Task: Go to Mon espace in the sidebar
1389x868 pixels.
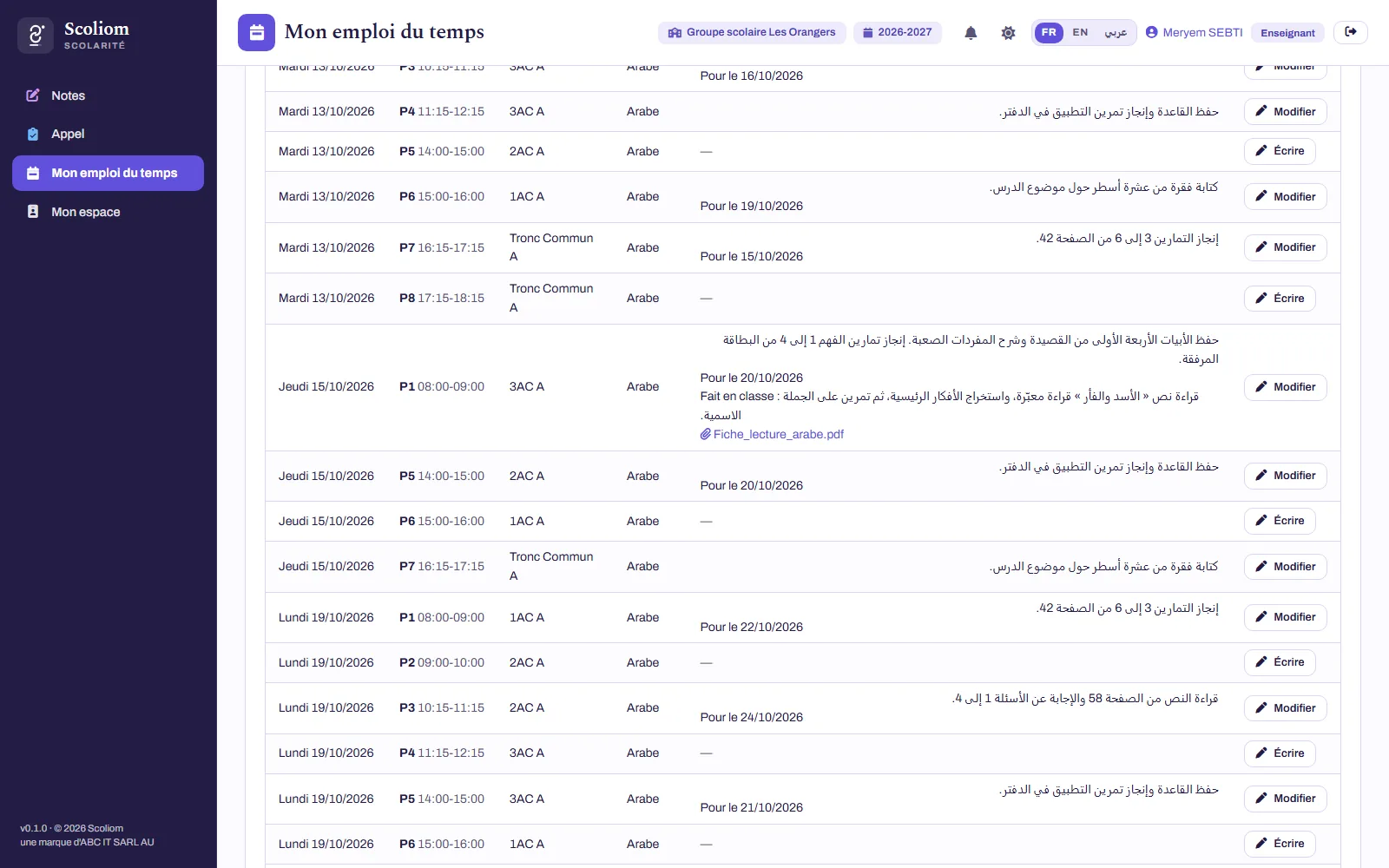Action: tap(108, 212)
